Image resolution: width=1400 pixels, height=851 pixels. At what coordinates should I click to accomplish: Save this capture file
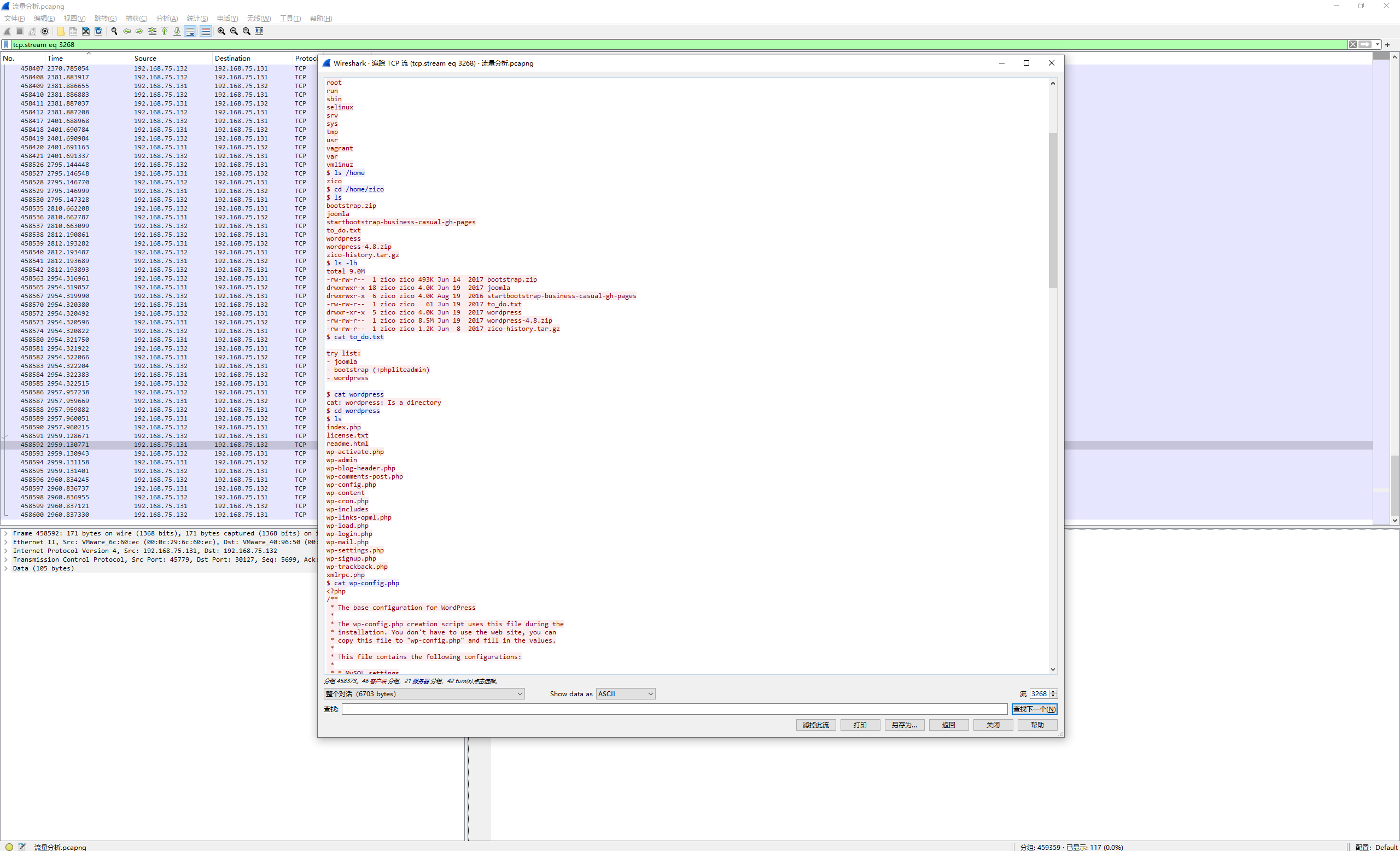73,31
